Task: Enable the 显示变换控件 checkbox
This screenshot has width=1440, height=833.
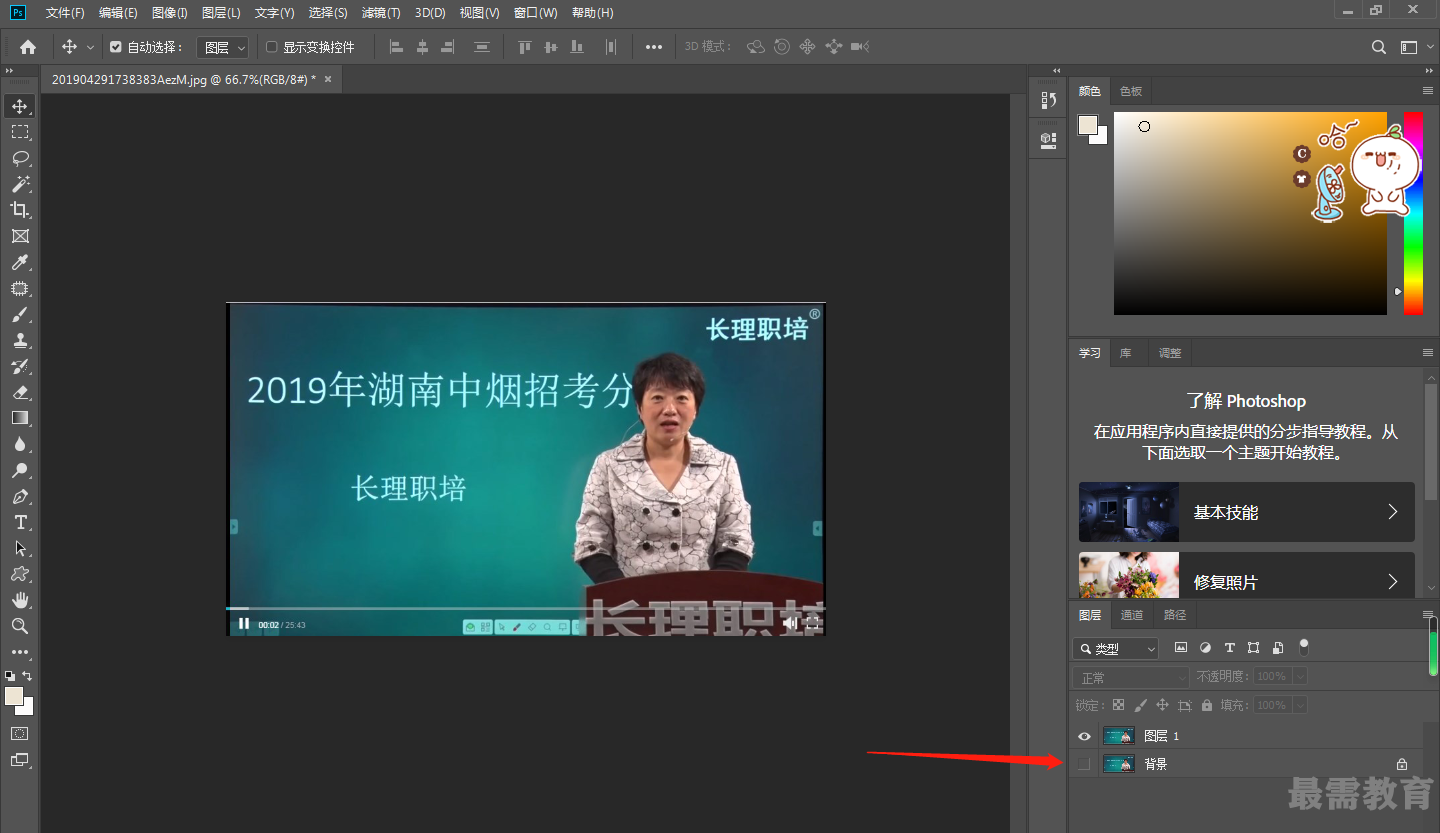Action: (271, 47)
